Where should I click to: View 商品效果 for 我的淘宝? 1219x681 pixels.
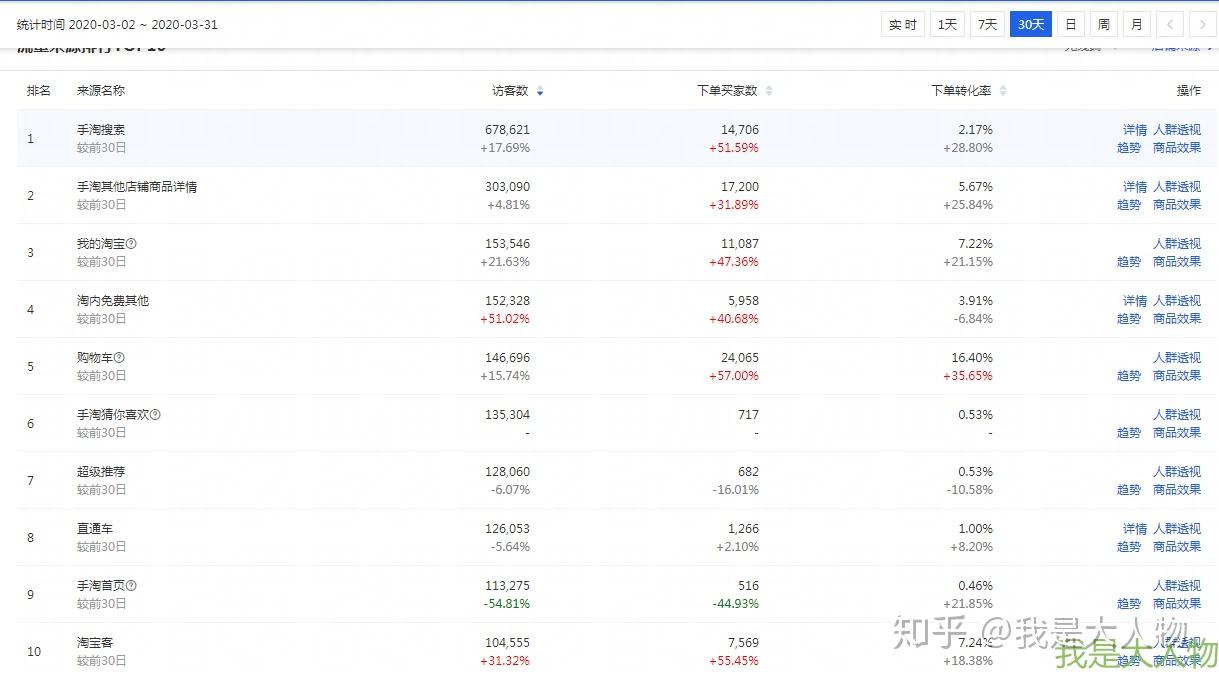pos(1177,262)
